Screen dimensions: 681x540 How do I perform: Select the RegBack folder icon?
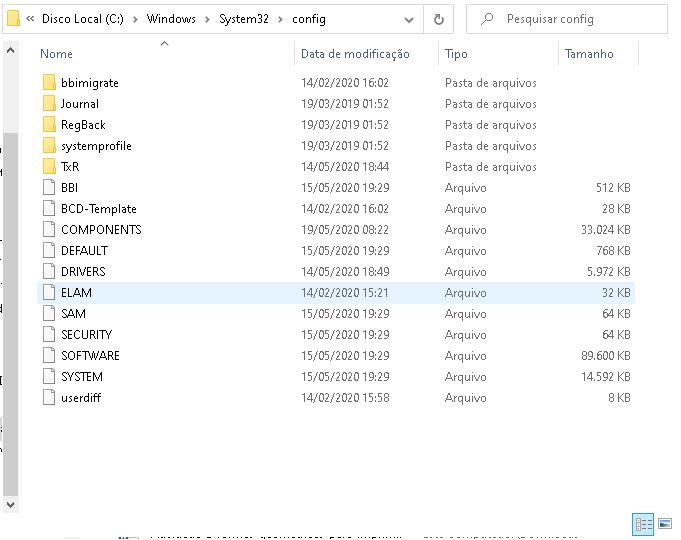(x=50, y=125)
